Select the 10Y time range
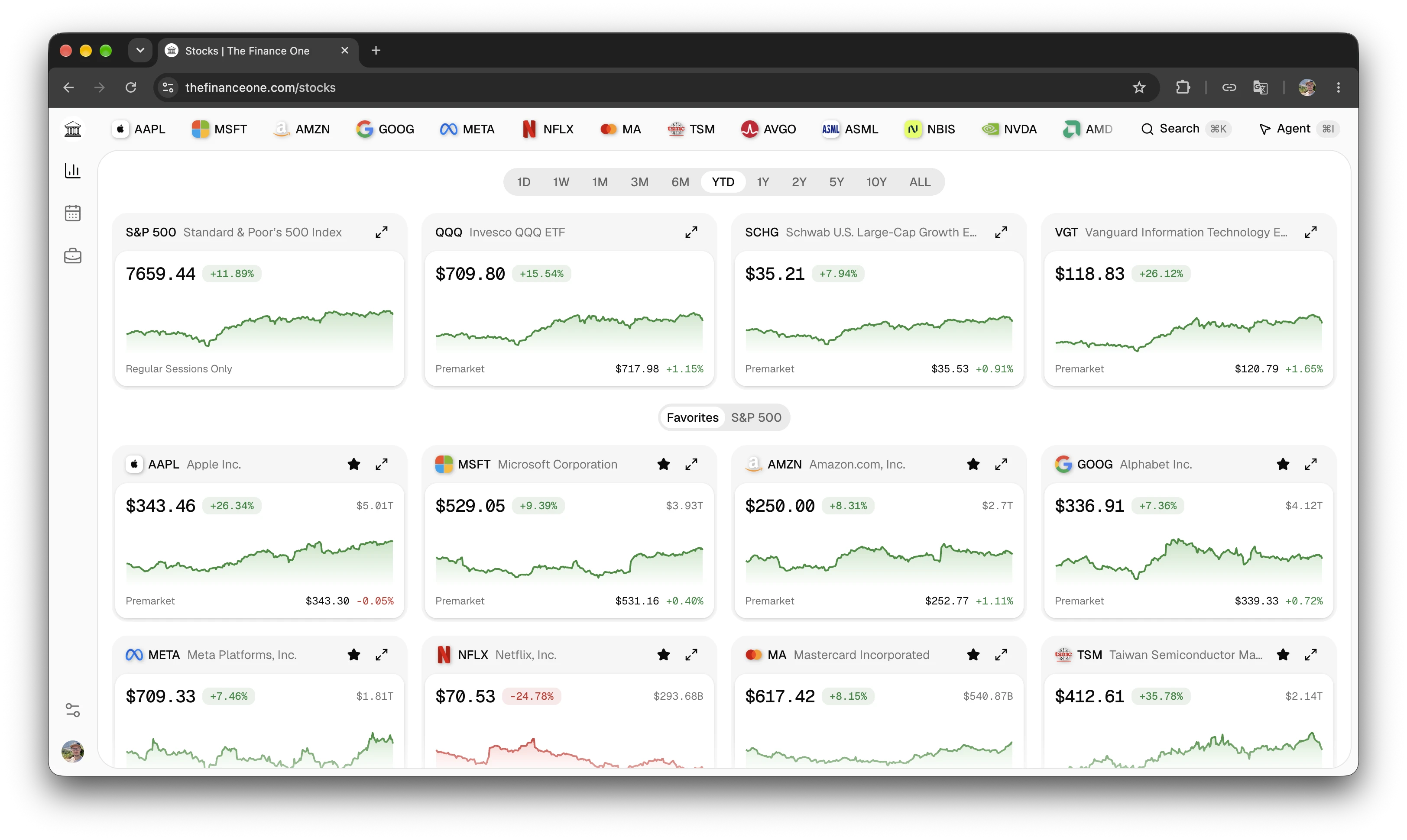 (876, 182)
